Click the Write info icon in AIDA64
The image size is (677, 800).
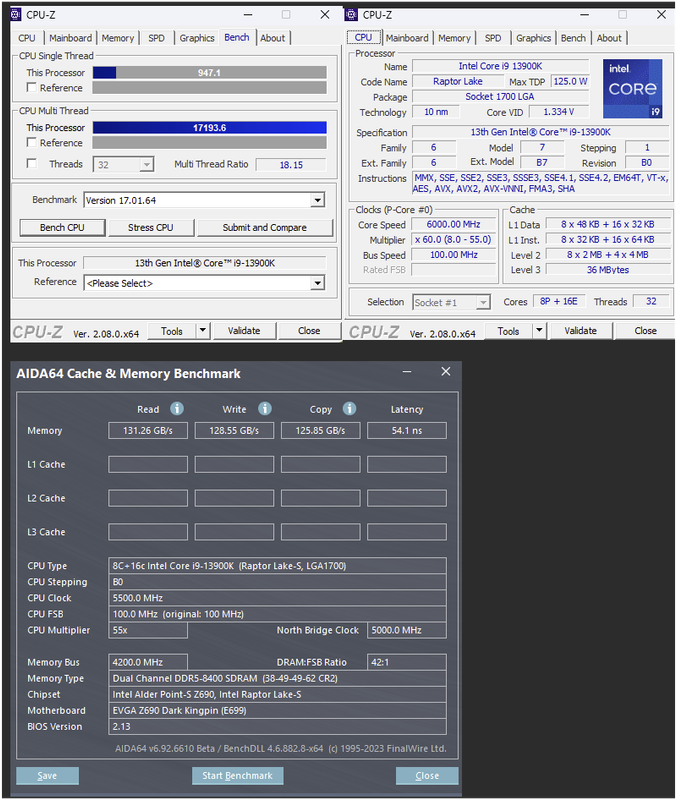[x=264, y=409]
